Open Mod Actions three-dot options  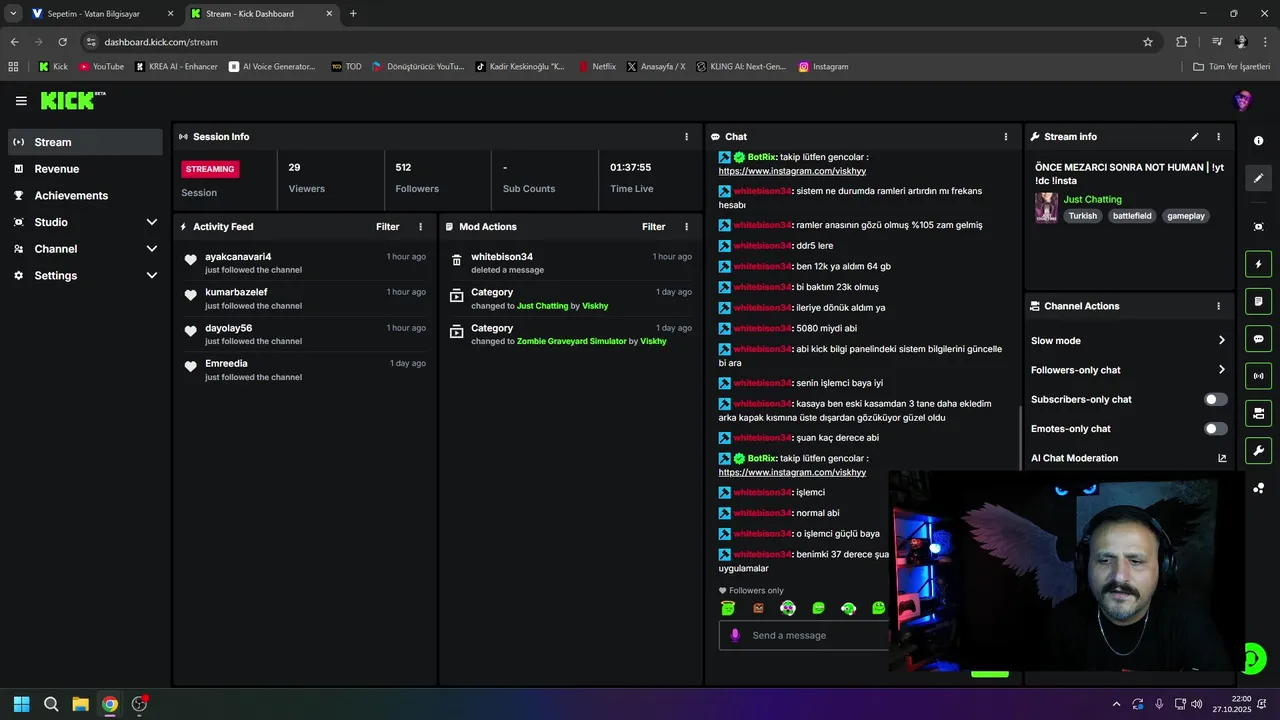[686, 227]
